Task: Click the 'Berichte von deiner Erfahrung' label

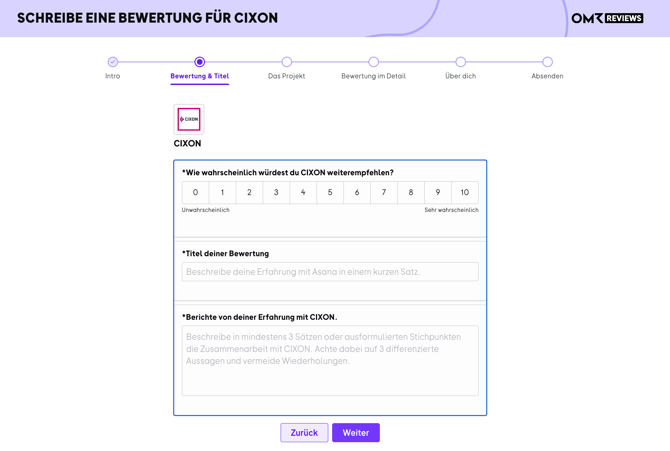Action: (x=259, y=317)
